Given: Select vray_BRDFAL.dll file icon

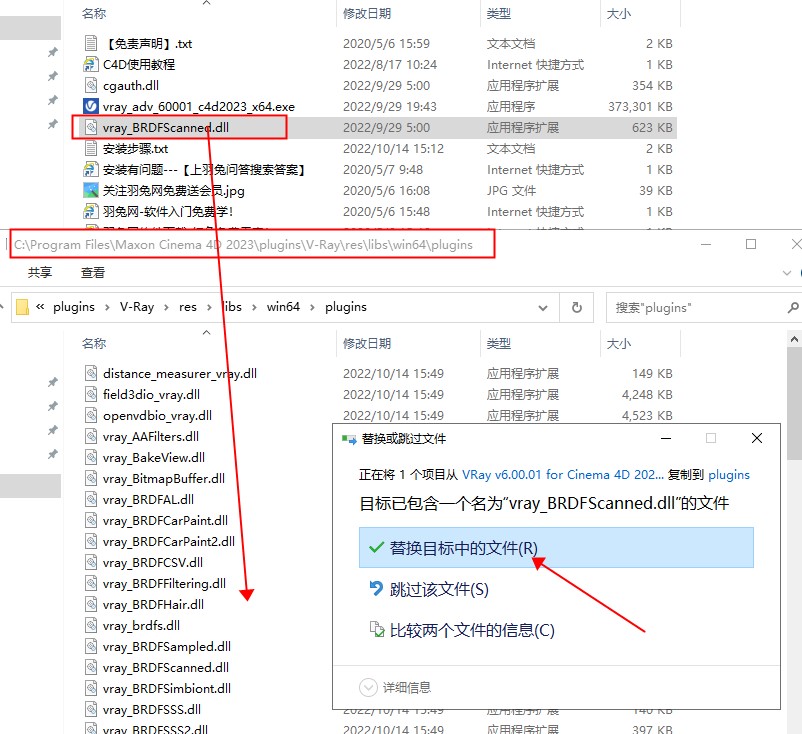Looking at the screenshot, I should [91, 499].
